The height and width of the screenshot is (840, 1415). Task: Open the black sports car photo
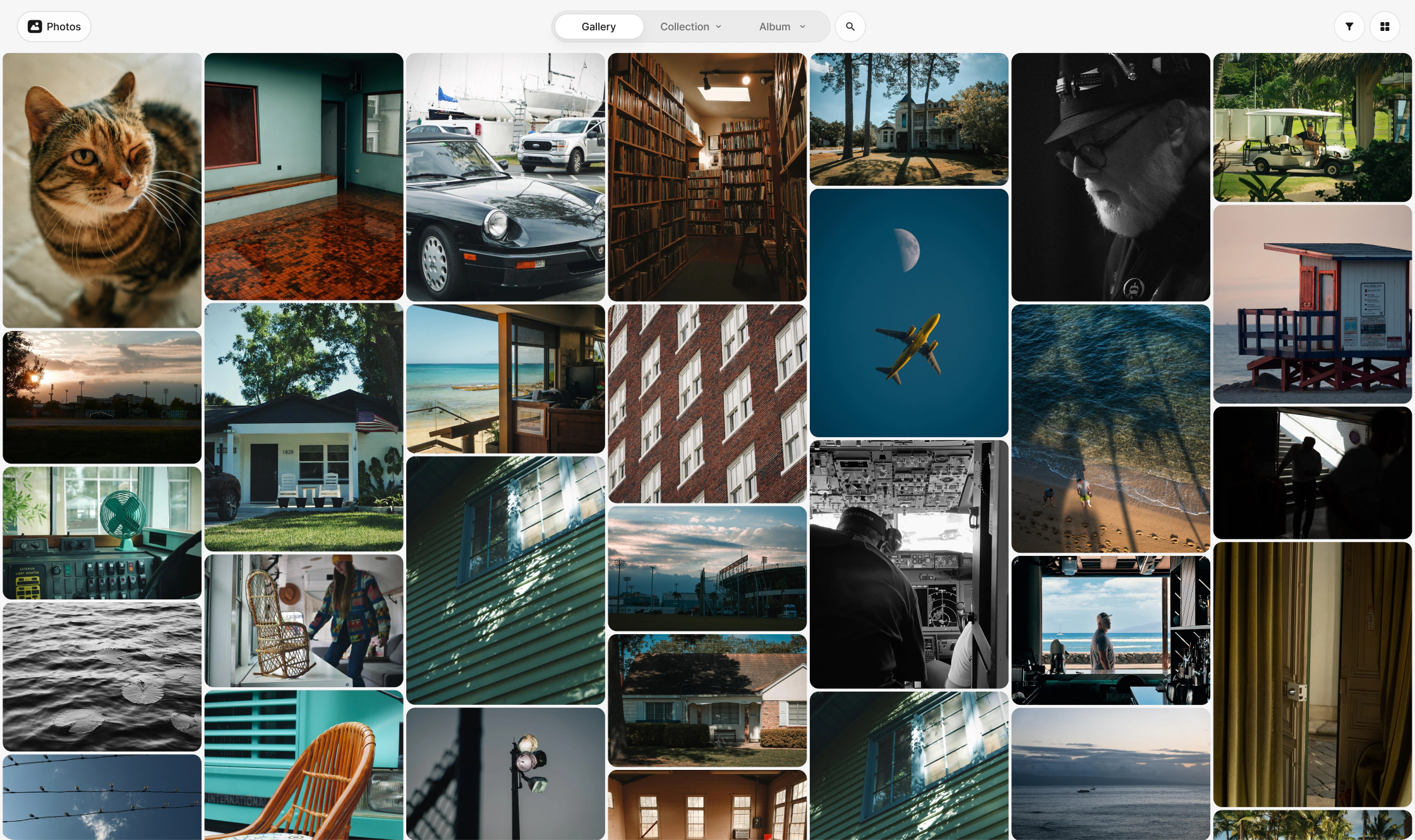pos(505,177)
